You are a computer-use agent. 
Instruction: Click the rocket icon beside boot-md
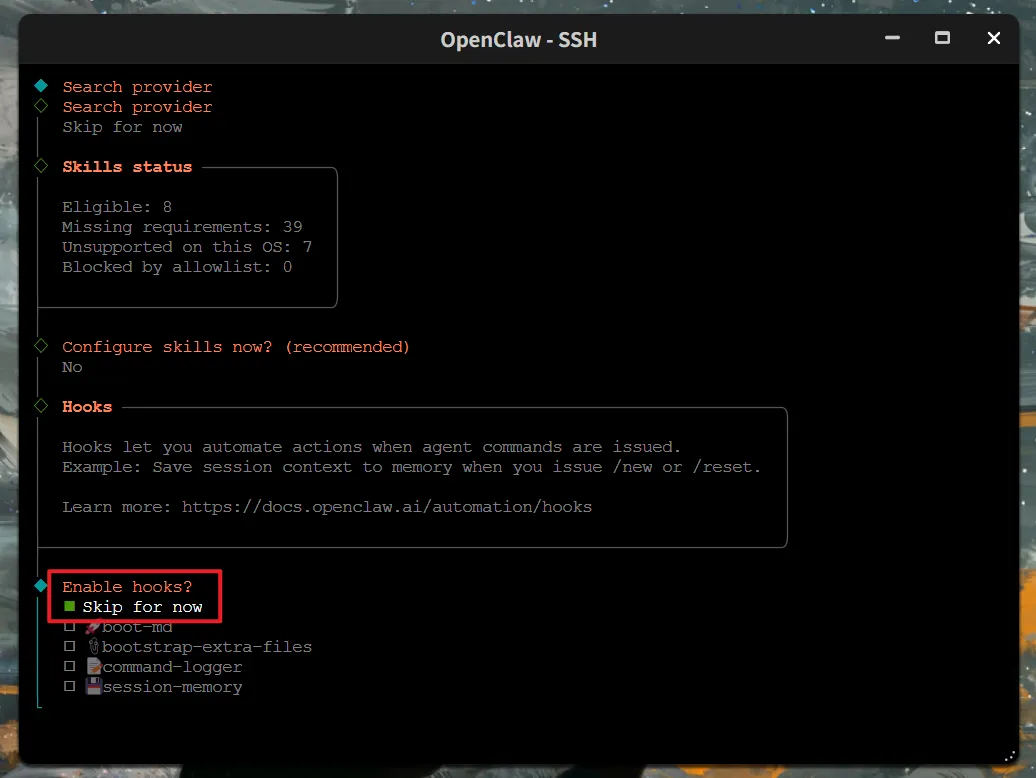click(x=92, y=627)
